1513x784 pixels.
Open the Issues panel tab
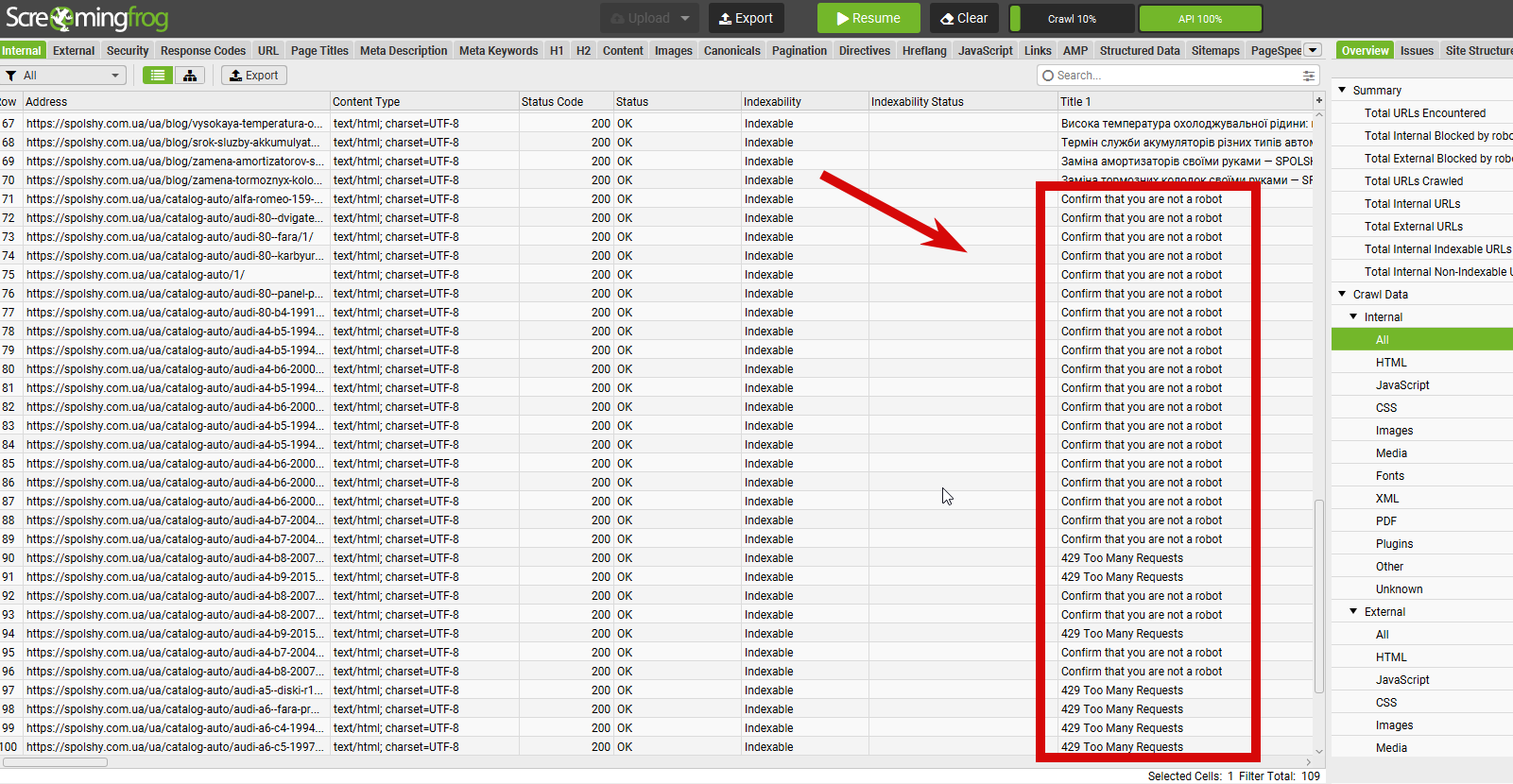pos(1417,51)
